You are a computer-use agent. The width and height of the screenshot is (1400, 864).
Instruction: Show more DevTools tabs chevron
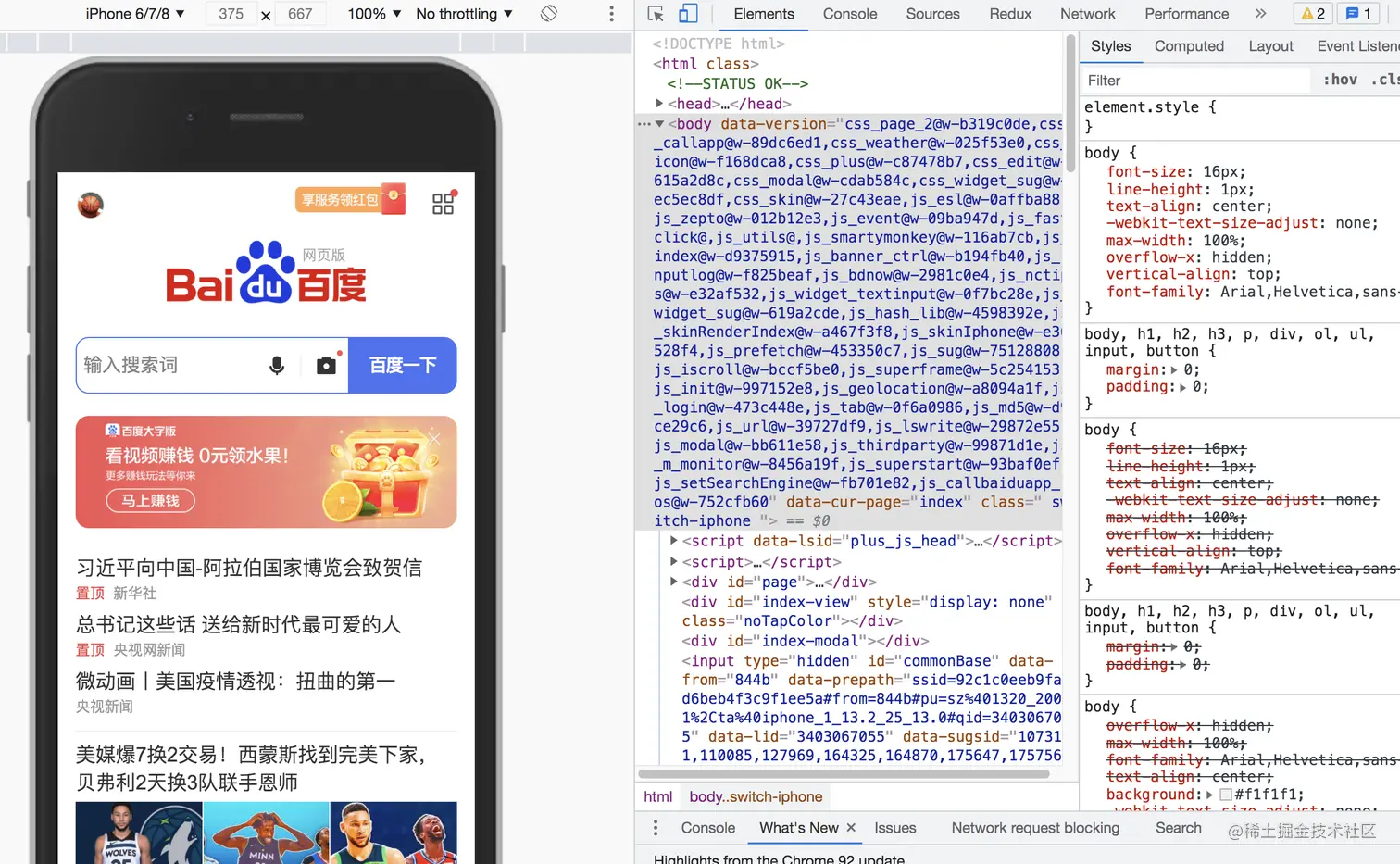[x=1260, y=14]
